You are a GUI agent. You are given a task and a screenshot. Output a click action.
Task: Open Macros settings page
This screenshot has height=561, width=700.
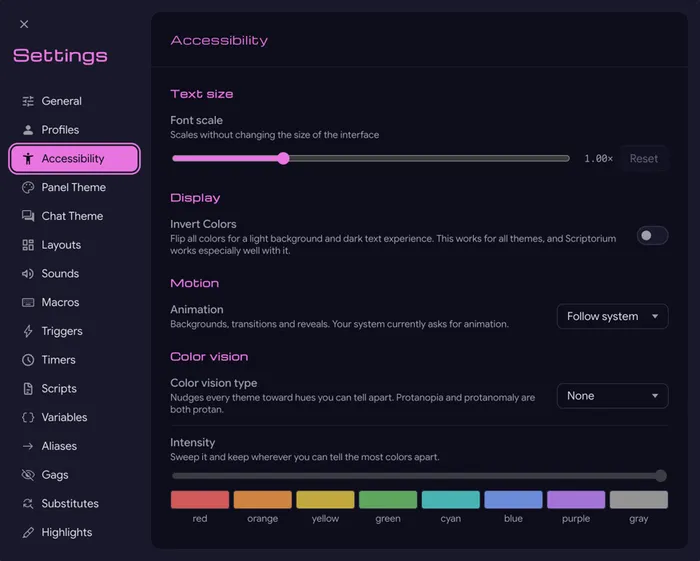click(x=75, y=303)
